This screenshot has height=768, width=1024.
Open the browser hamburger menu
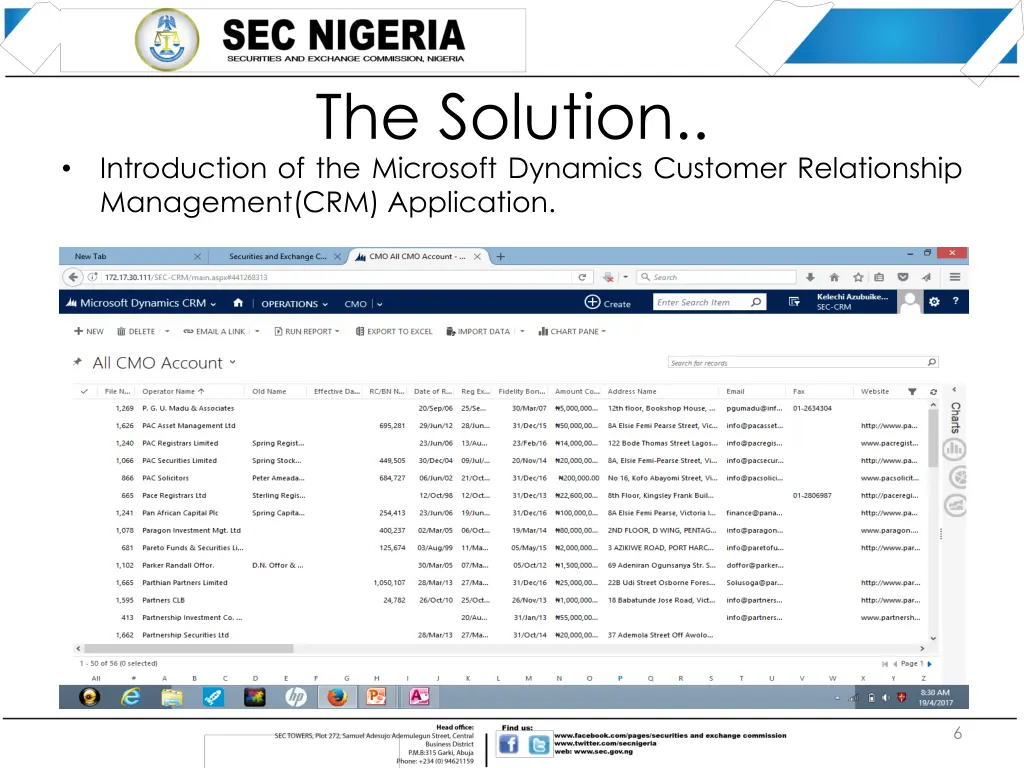coord(955,277)
